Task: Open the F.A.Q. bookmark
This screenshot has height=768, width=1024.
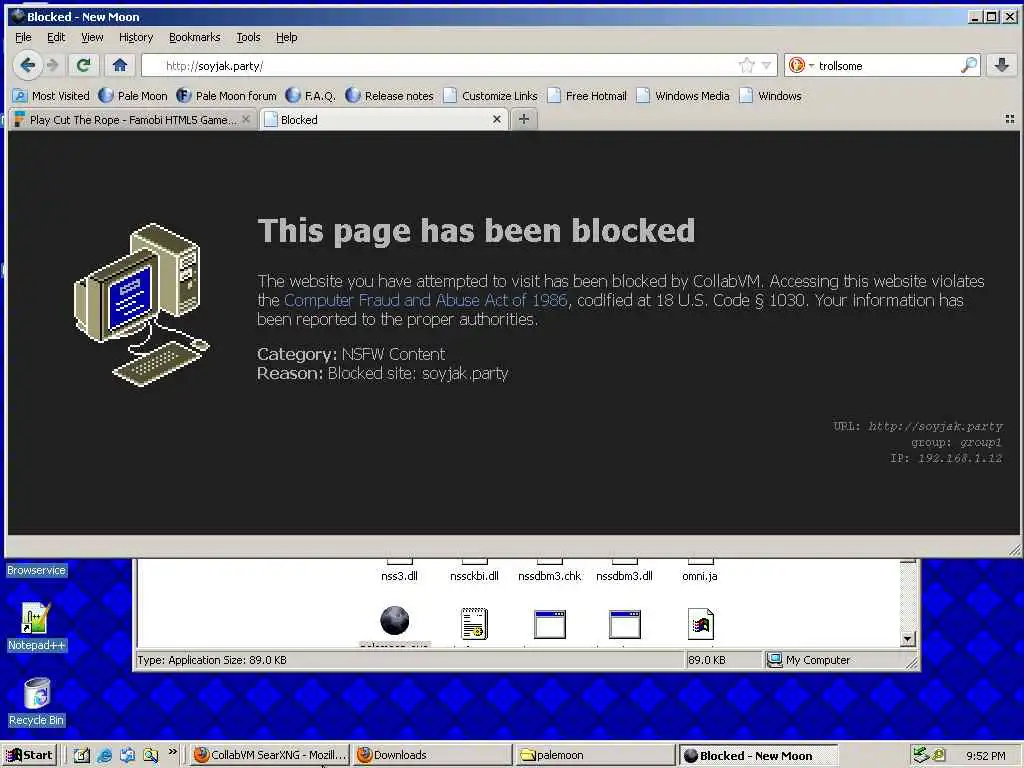Action: 311,96
